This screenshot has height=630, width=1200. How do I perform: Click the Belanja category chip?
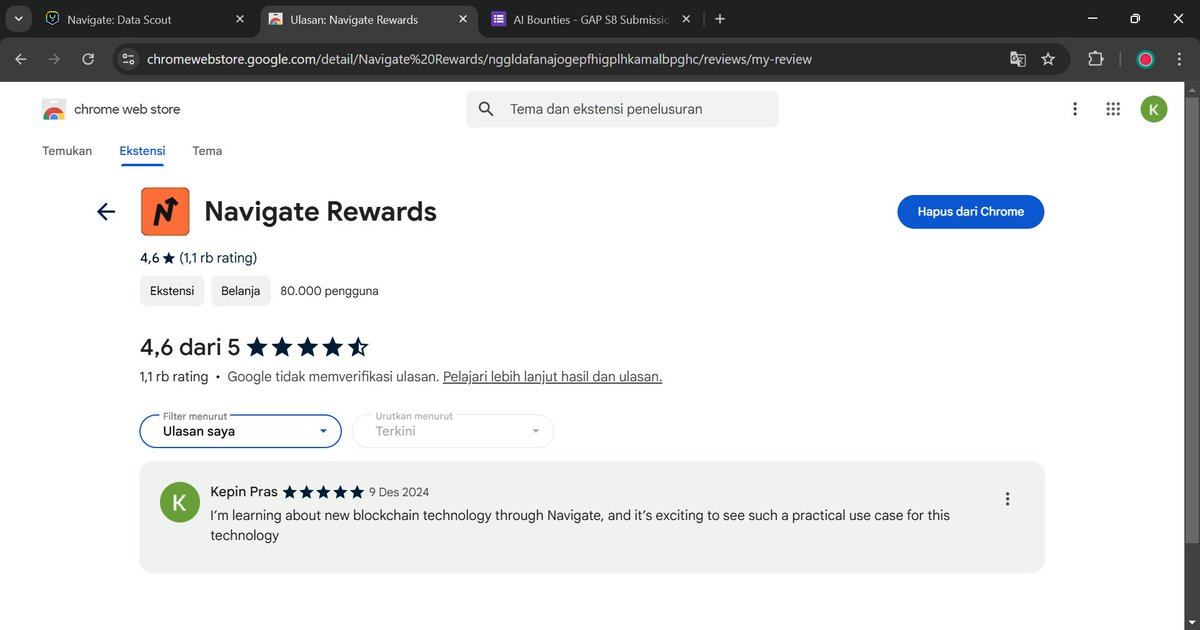pyautogui.click(x=241, y=291)
